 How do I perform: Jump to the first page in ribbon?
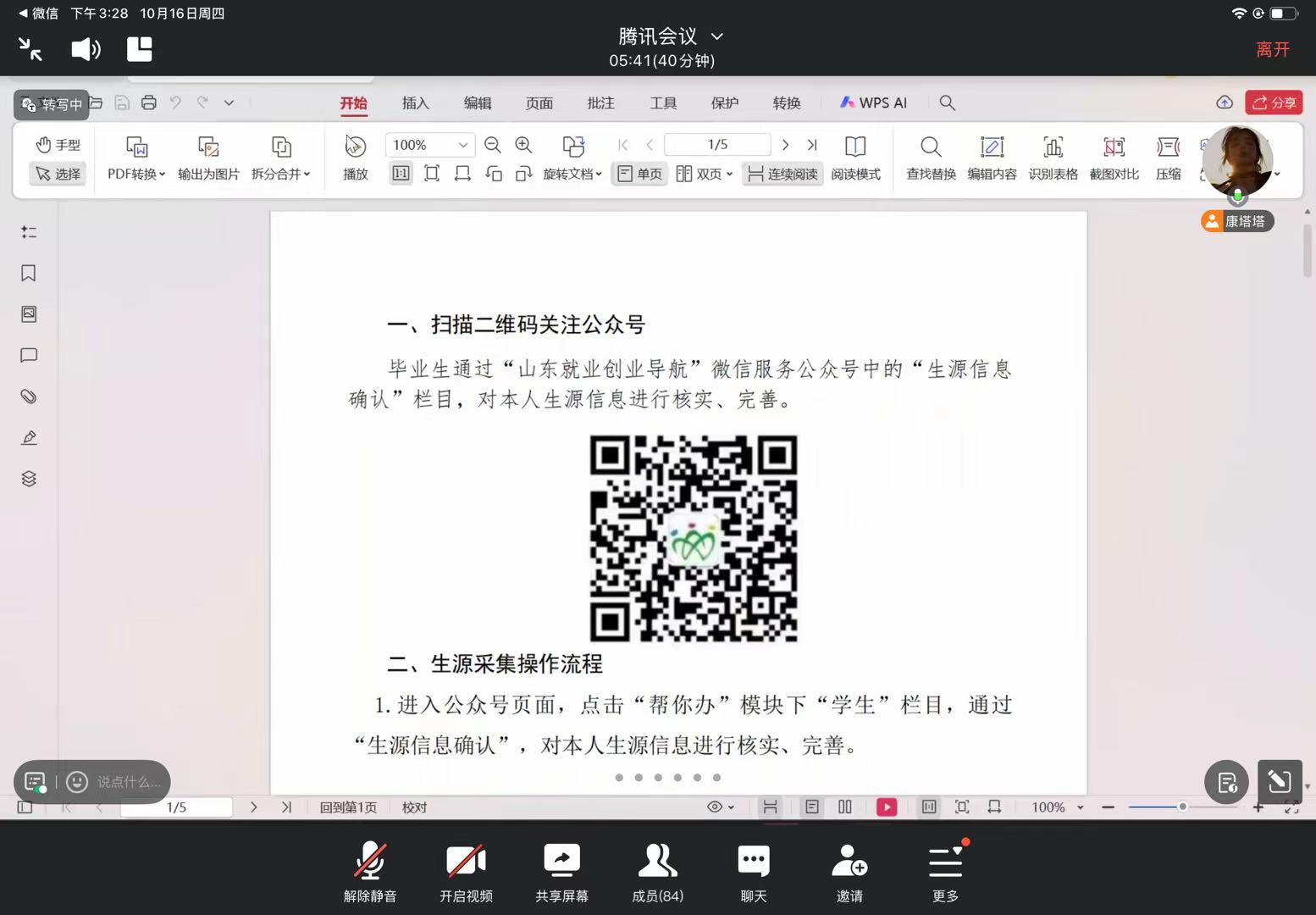click(623, 145)
